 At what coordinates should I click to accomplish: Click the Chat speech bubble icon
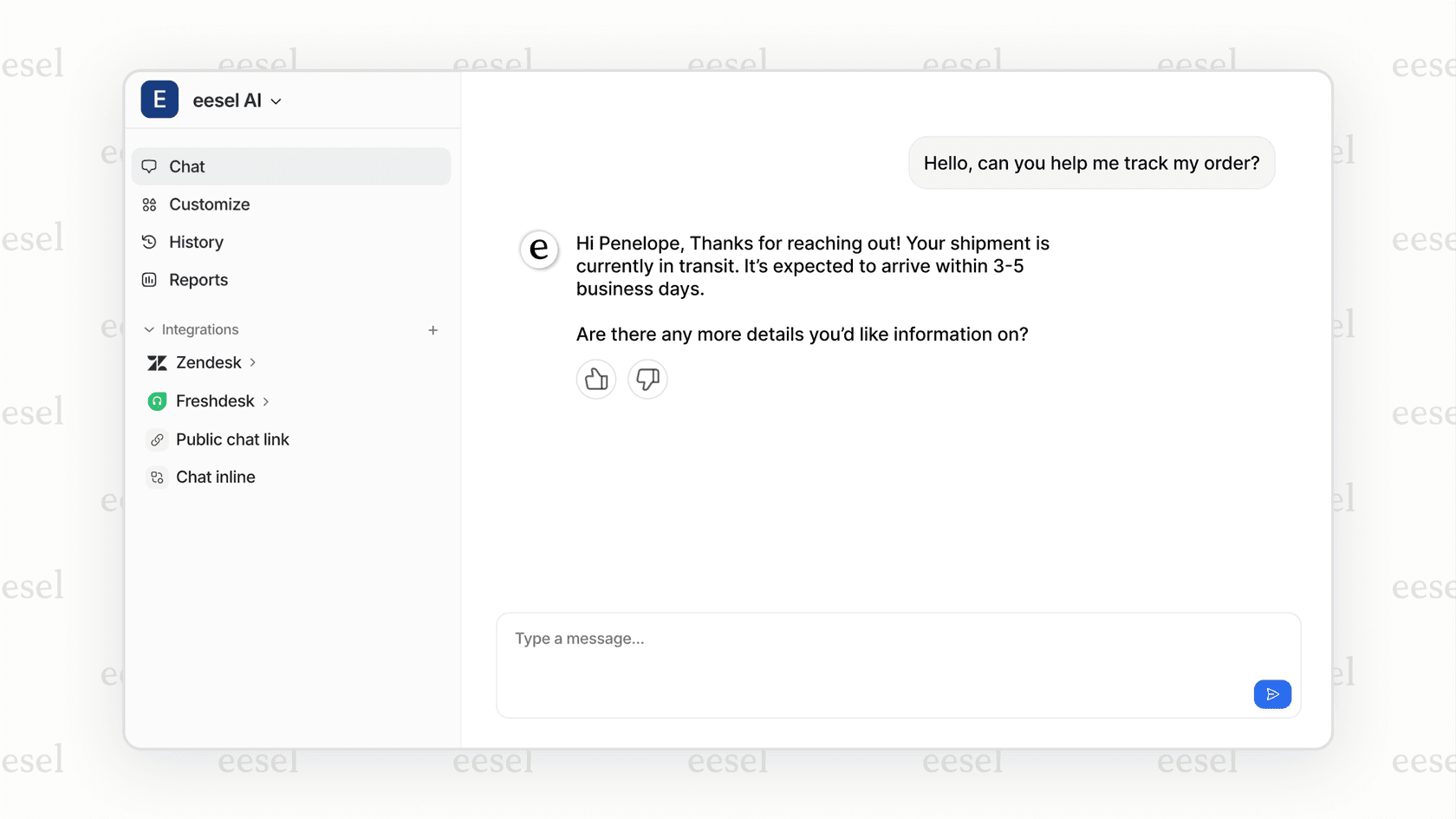[149, 166]
